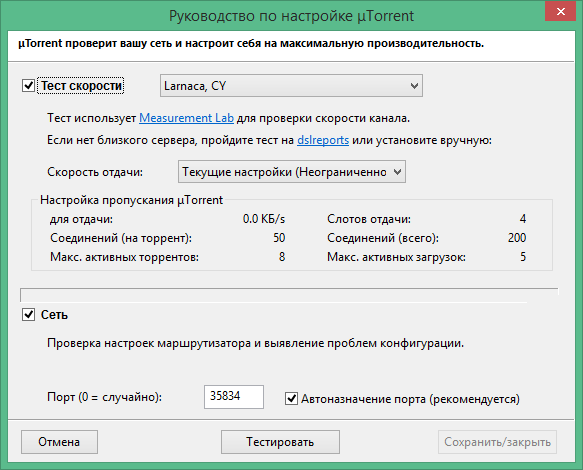Click the Настройка пропускания µTorrent group title
Screen dimensions: 583x470
click(x=131, y=200)
